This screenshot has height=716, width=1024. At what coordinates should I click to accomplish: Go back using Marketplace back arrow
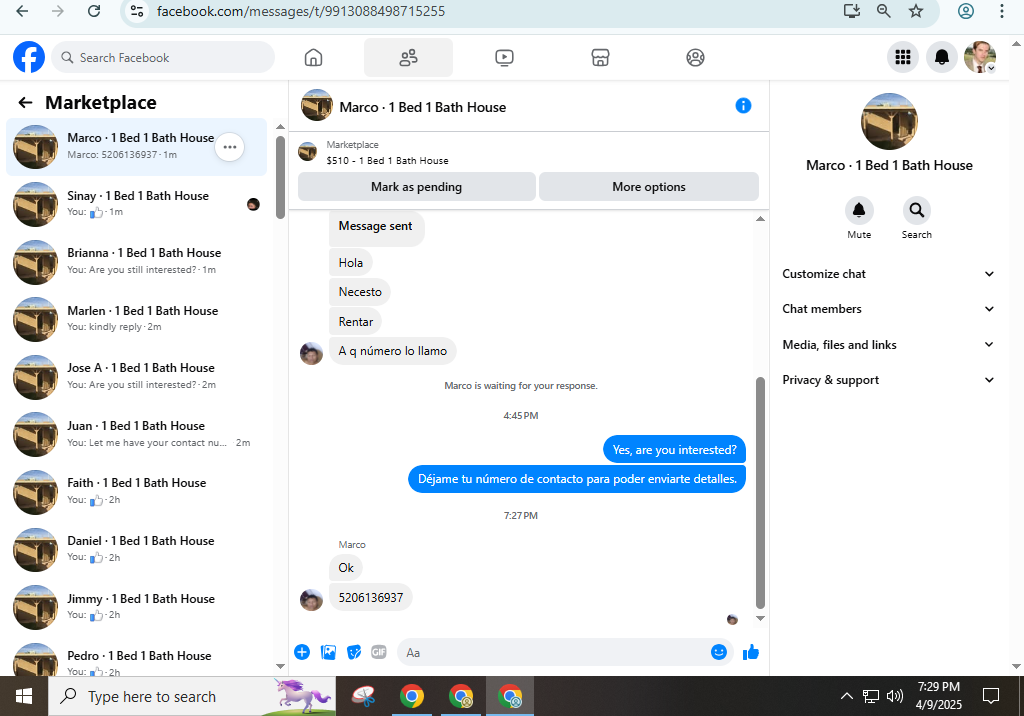(25, 103)
